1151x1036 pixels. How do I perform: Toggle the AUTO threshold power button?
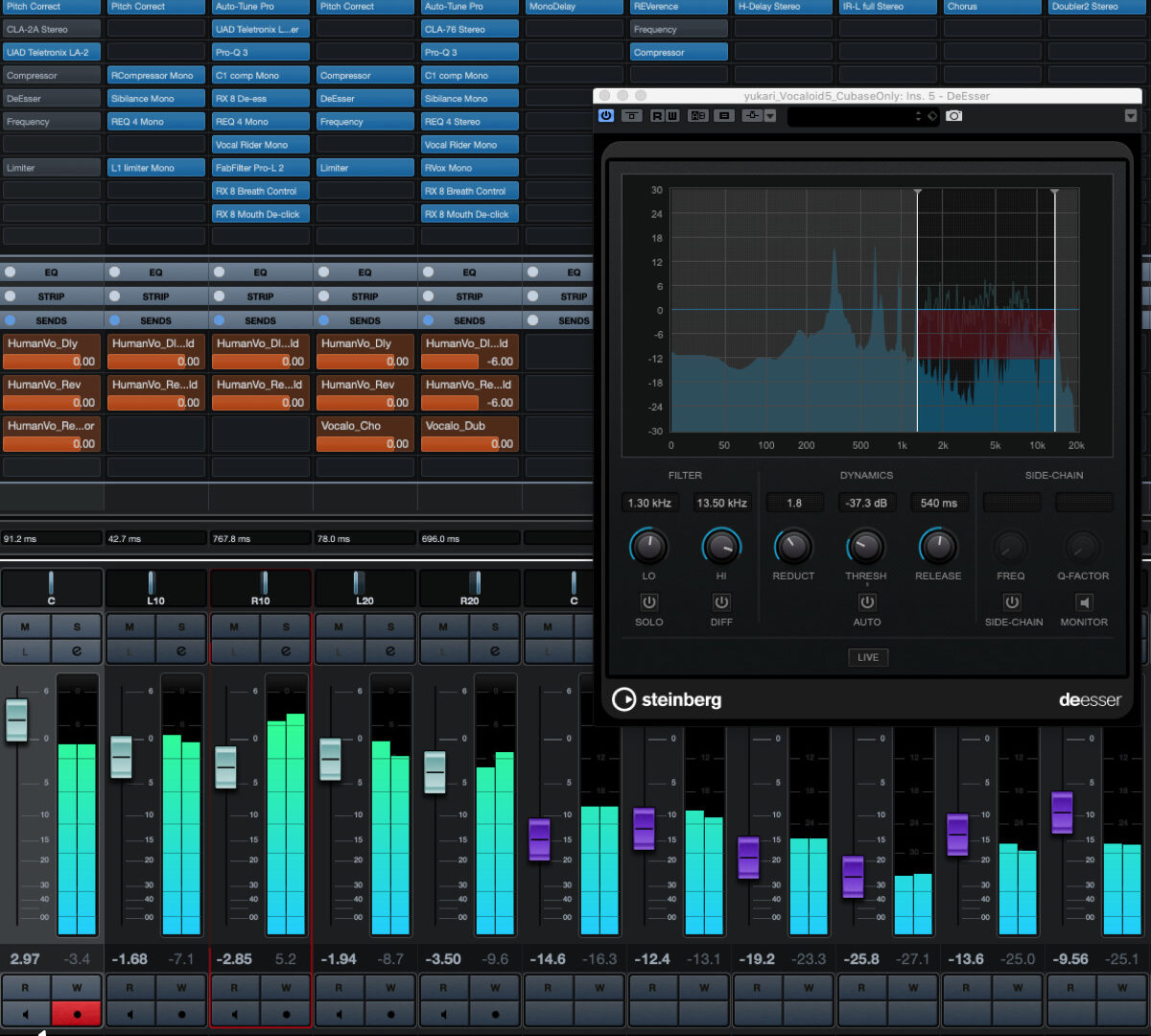(x=867, y=602)
